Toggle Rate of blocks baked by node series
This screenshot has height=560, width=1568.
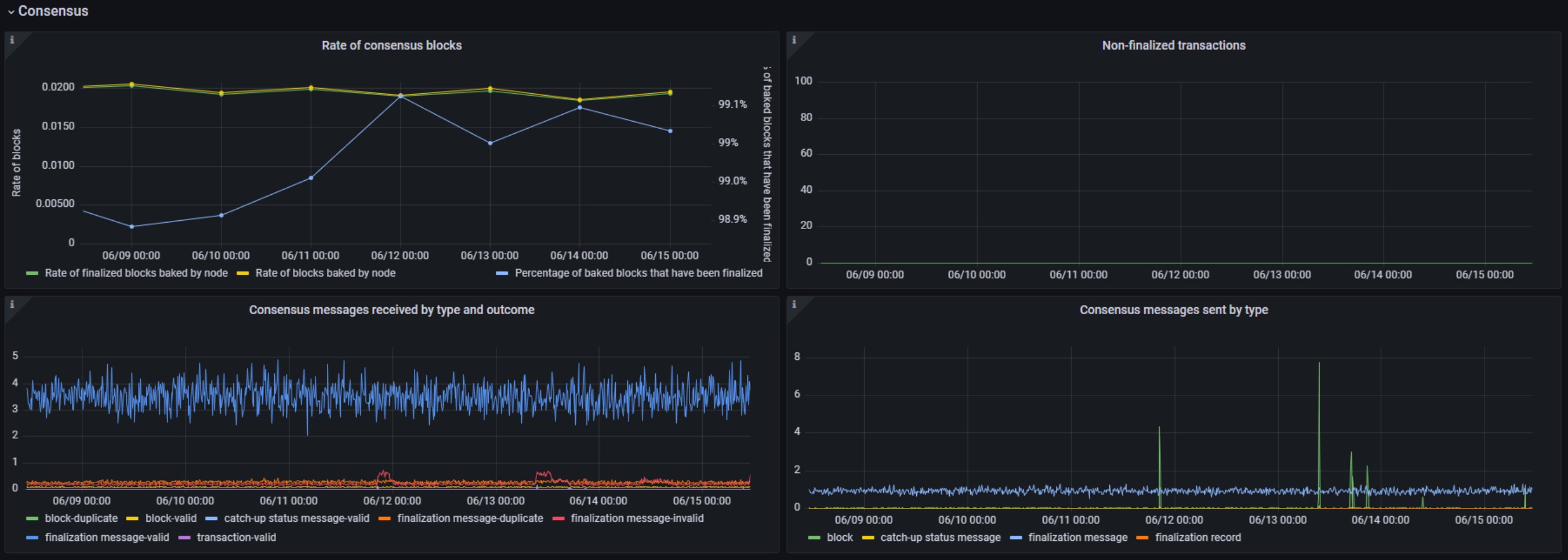(325, 273)
